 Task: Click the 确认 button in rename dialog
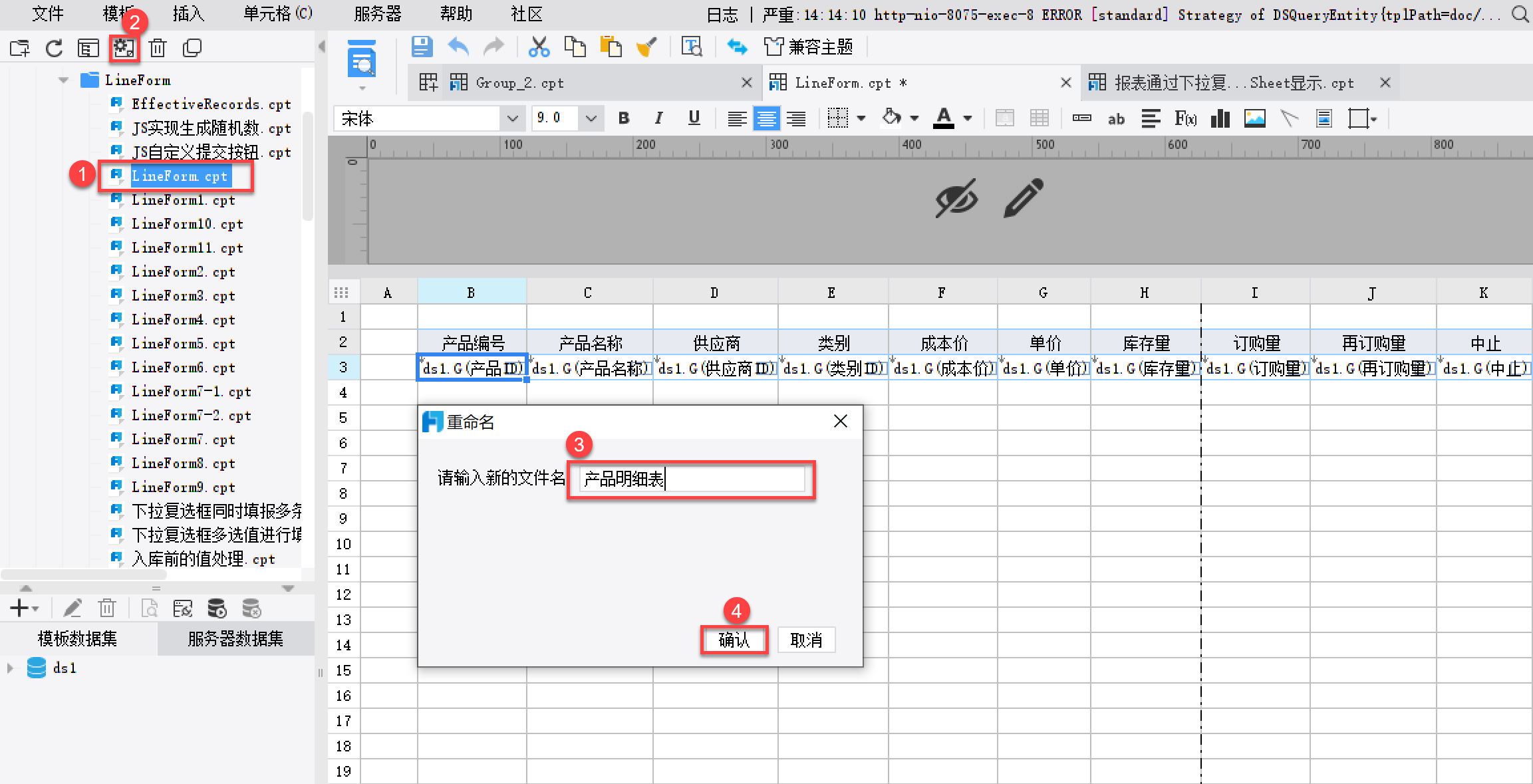pos(734,640)
